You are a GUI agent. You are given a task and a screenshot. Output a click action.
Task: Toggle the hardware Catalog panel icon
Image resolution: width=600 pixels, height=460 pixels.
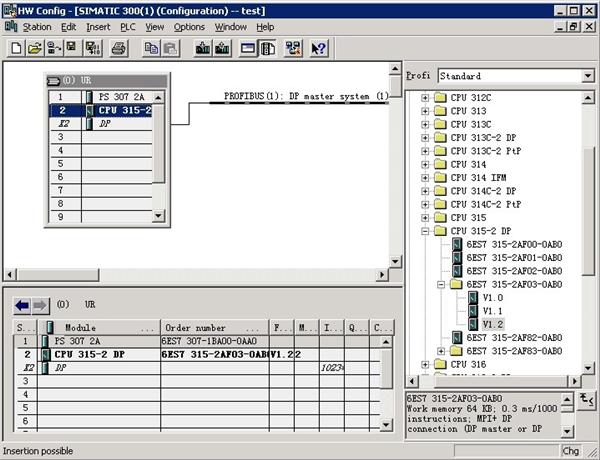click(x=267, y=49)
